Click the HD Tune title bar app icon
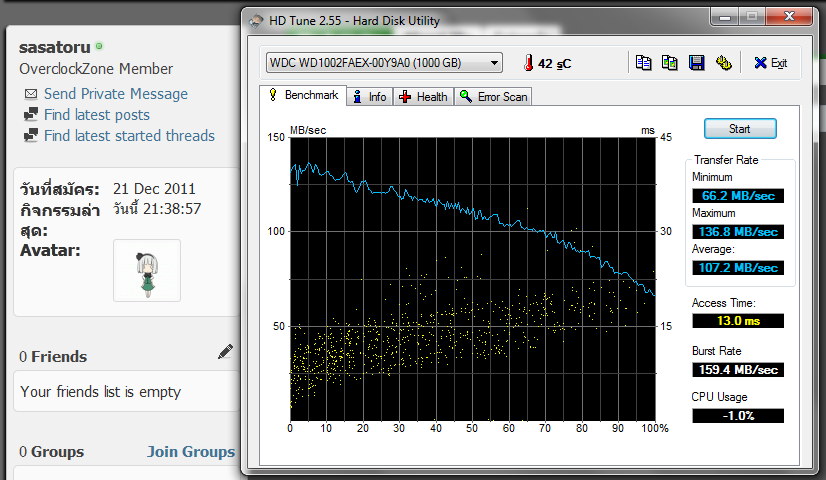The height and width of the screenshot is (480, 826). coord(257,20)
